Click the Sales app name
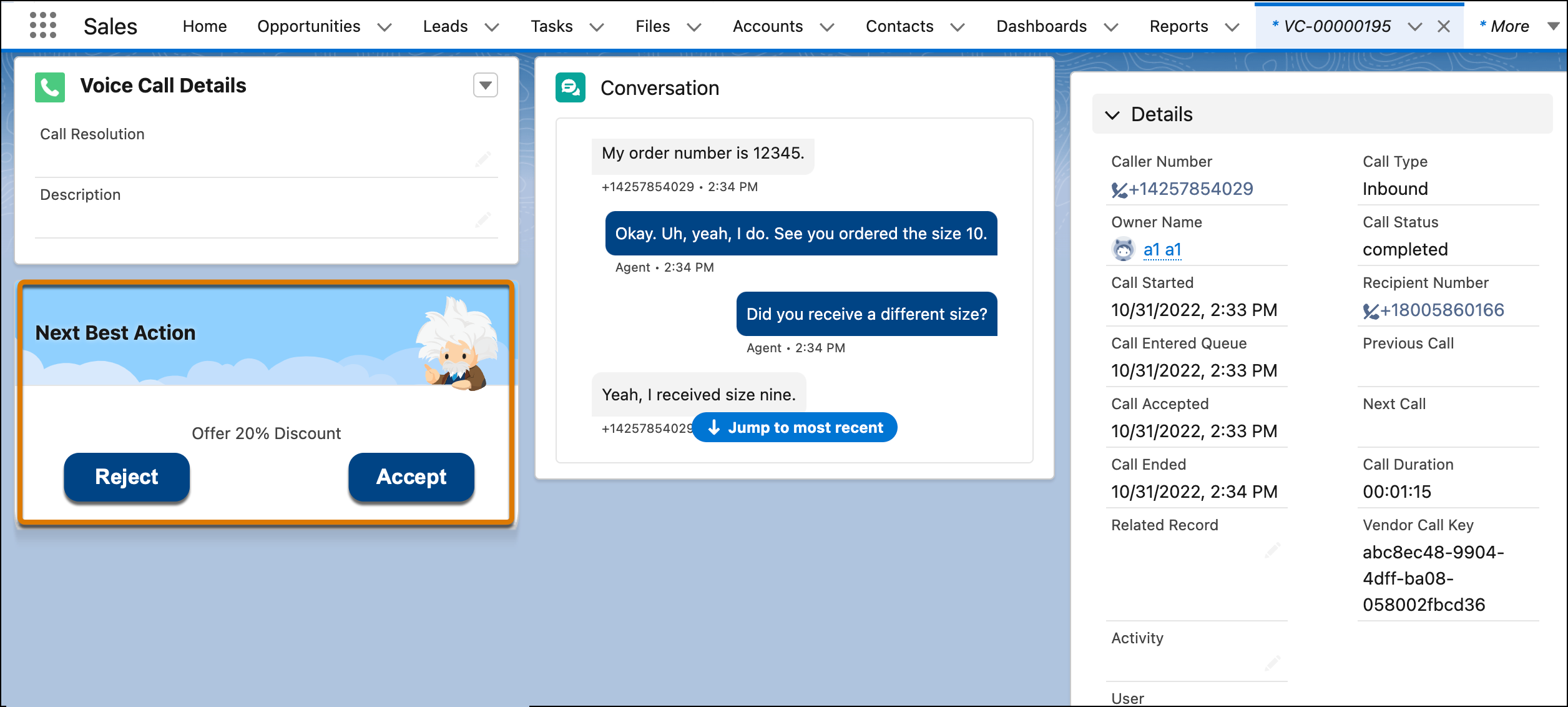The image size is (1568, 707). click(110, 26)
